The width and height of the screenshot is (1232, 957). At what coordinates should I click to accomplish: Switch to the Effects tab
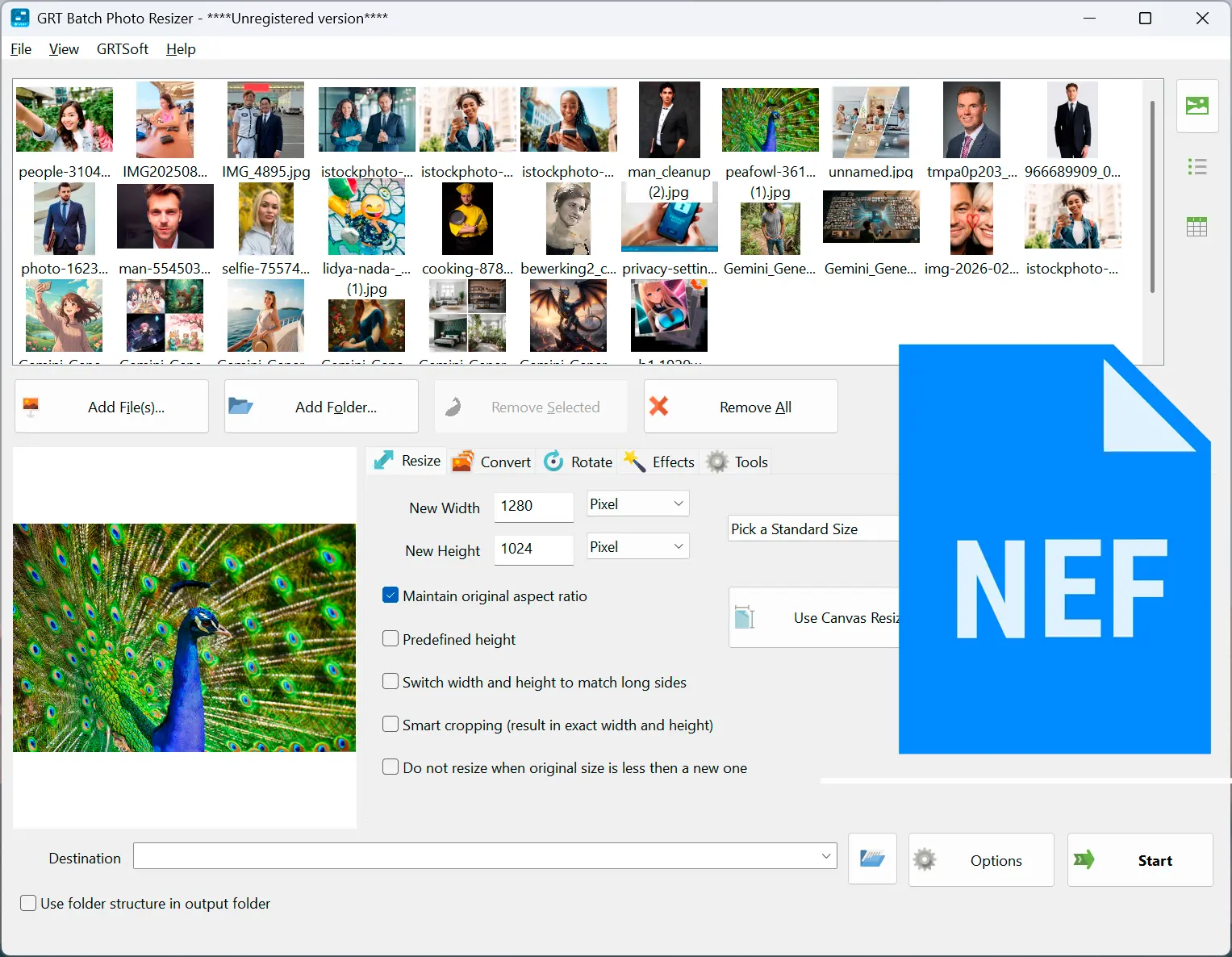pos(659,462)
